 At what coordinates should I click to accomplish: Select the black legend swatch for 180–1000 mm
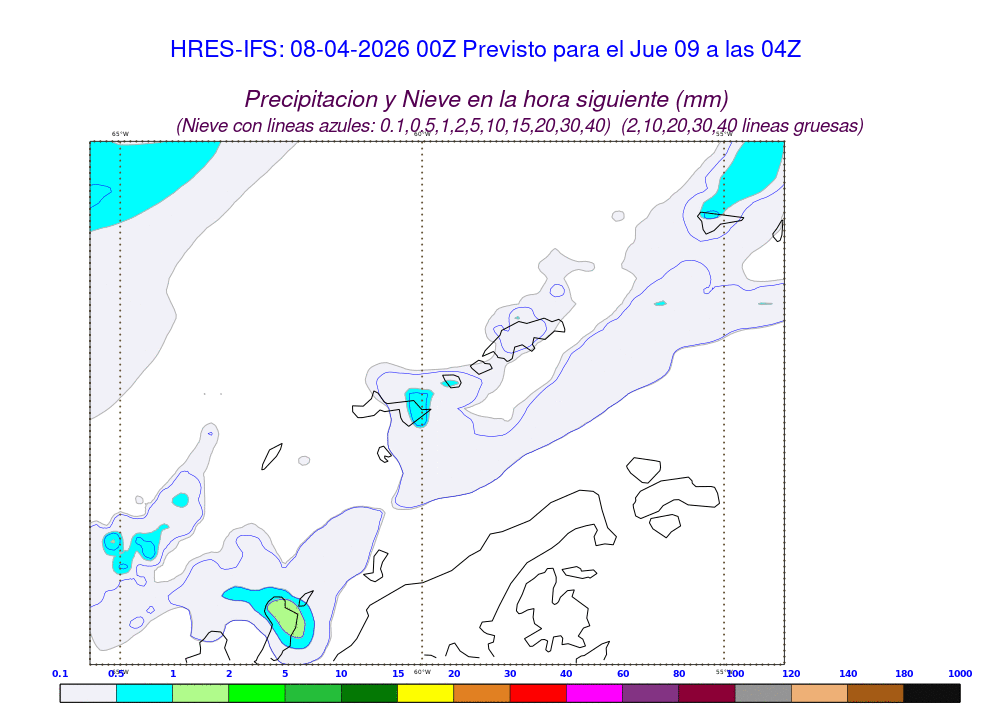pos(932,692)
